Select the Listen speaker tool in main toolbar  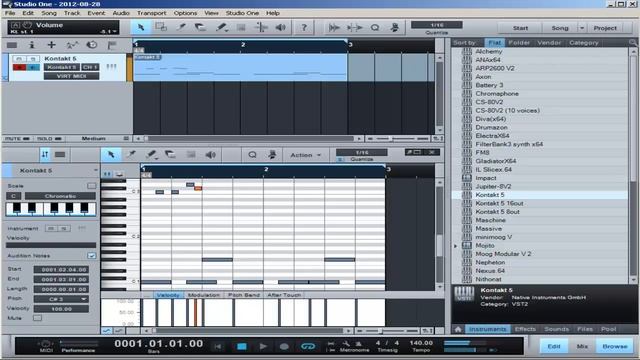click(x=281, y=27)
